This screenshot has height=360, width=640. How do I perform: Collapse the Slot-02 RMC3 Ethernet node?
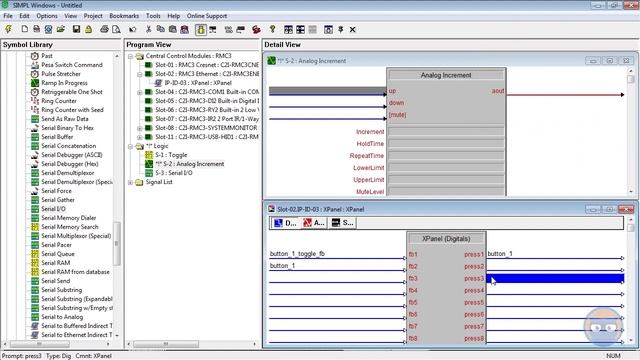coord(140,74)
